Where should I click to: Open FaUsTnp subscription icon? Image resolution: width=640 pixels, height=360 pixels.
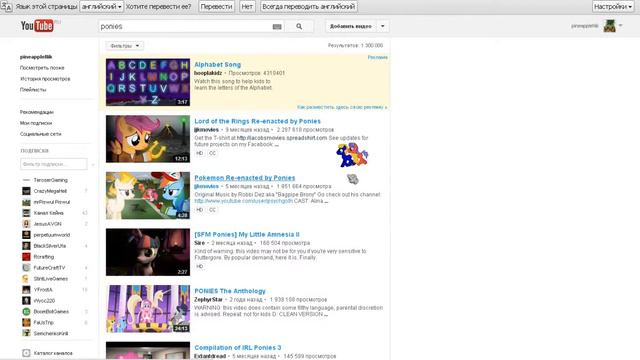(26, 323)
